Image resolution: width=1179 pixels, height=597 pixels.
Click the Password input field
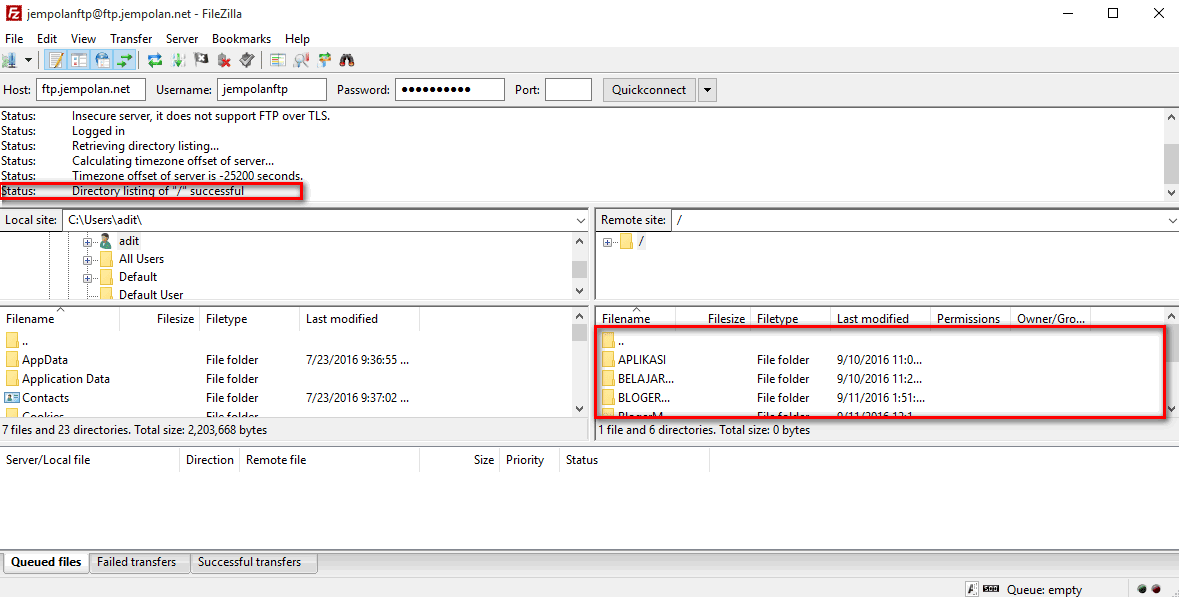450,89
